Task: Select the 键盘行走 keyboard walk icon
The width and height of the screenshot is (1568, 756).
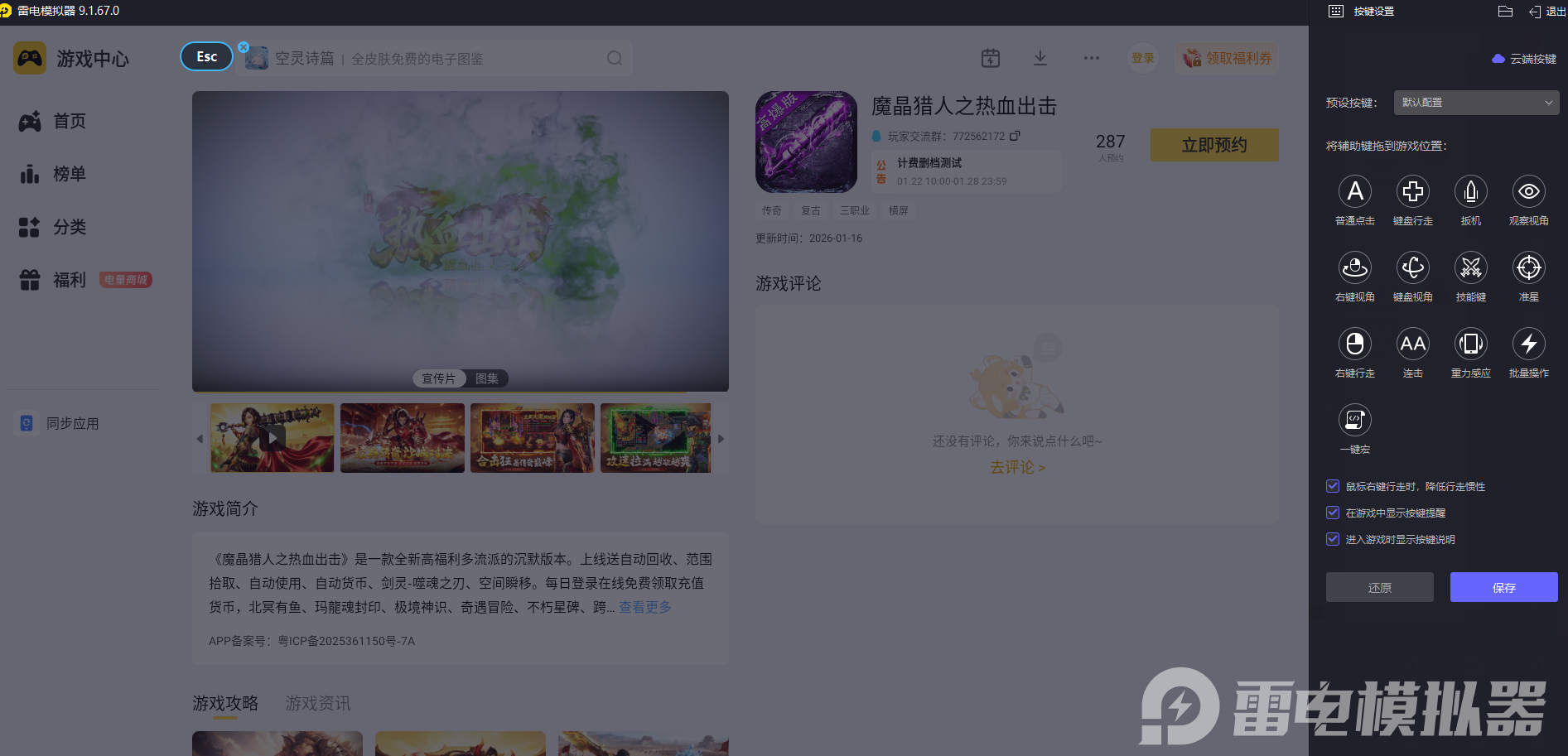Action: (1413, 192)
